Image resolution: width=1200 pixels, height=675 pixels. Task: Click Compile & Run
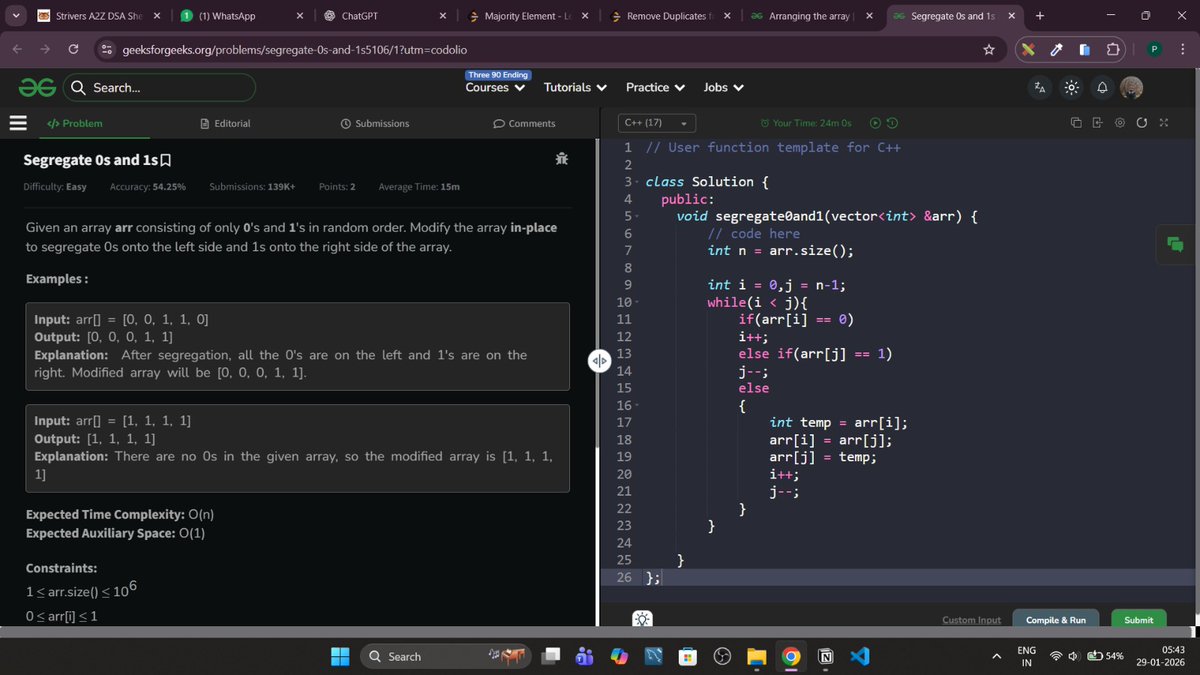1056,620
